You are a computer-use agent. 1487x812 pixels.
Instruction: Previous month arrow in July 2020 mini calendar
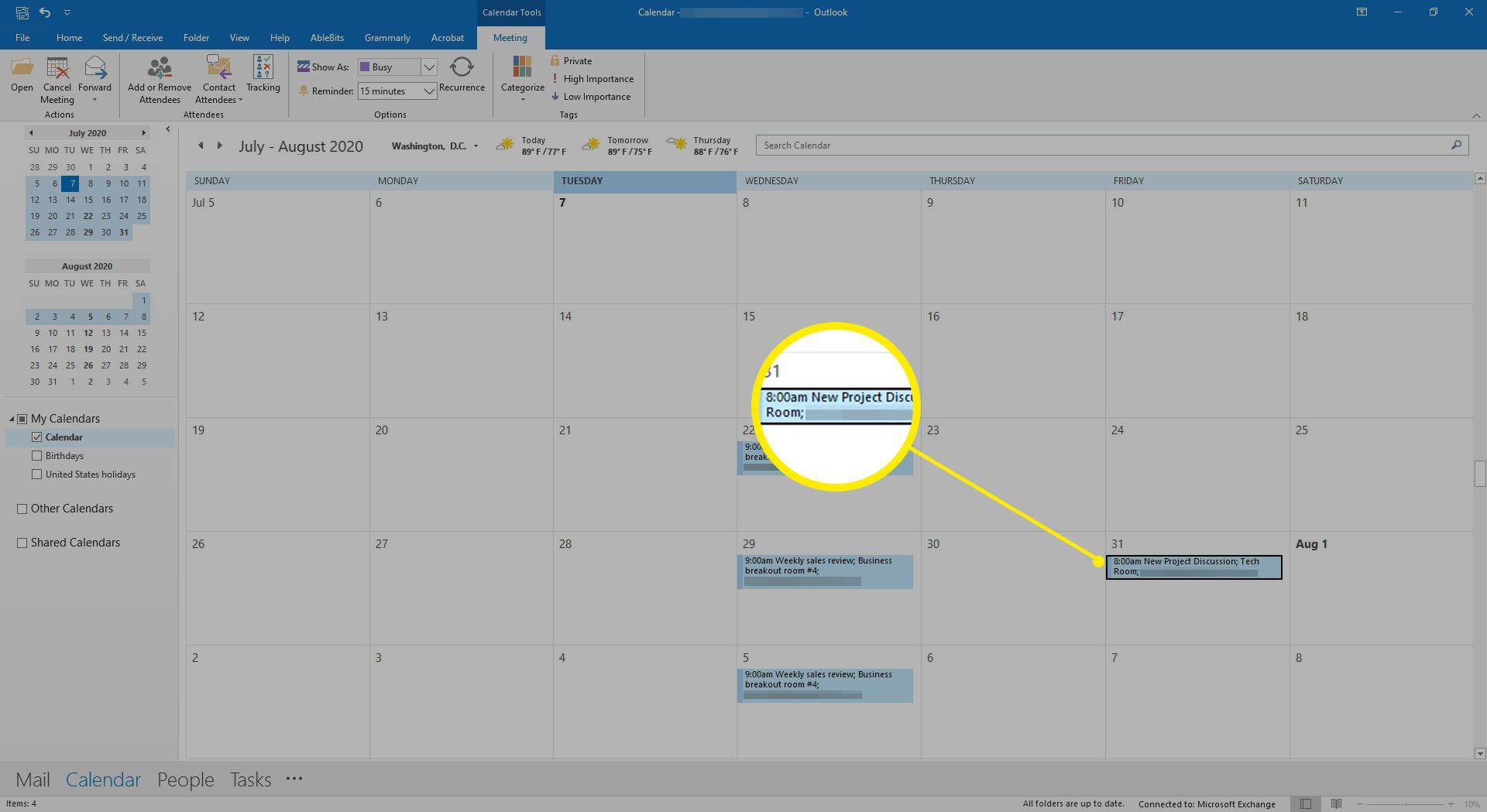pos(30,133)
